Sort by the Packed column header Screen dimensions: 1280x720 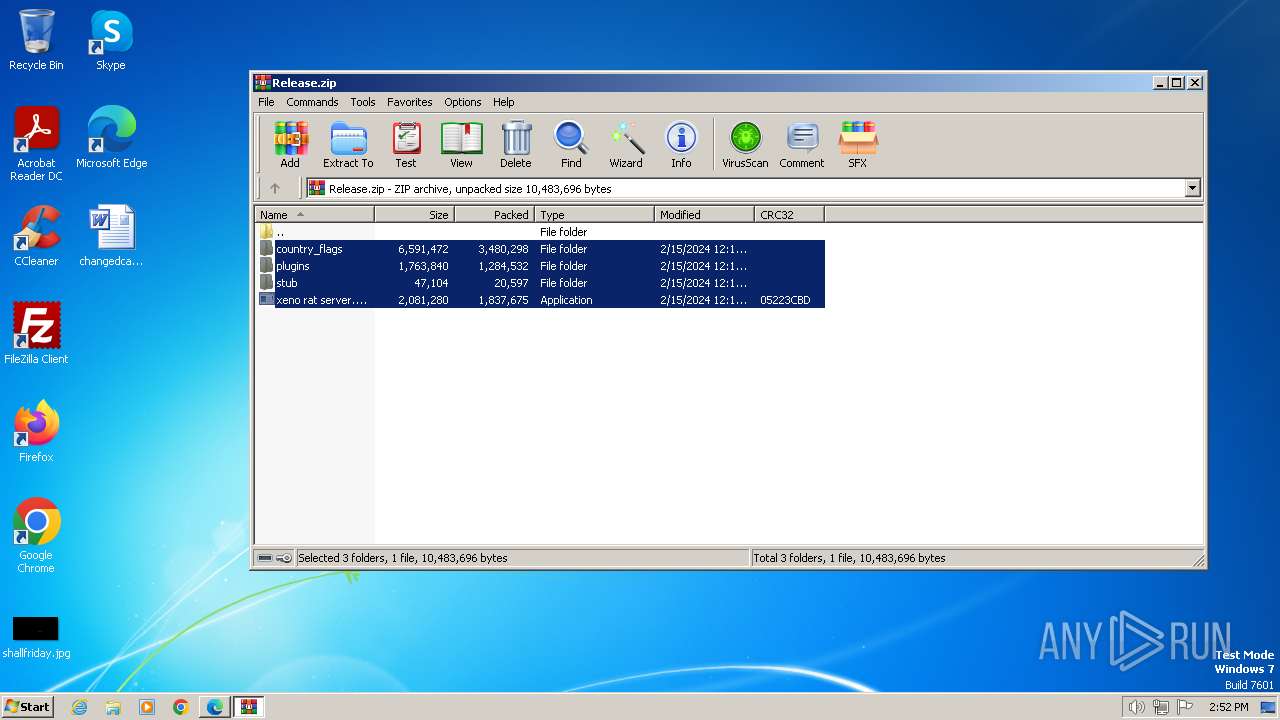click(495, 215)
